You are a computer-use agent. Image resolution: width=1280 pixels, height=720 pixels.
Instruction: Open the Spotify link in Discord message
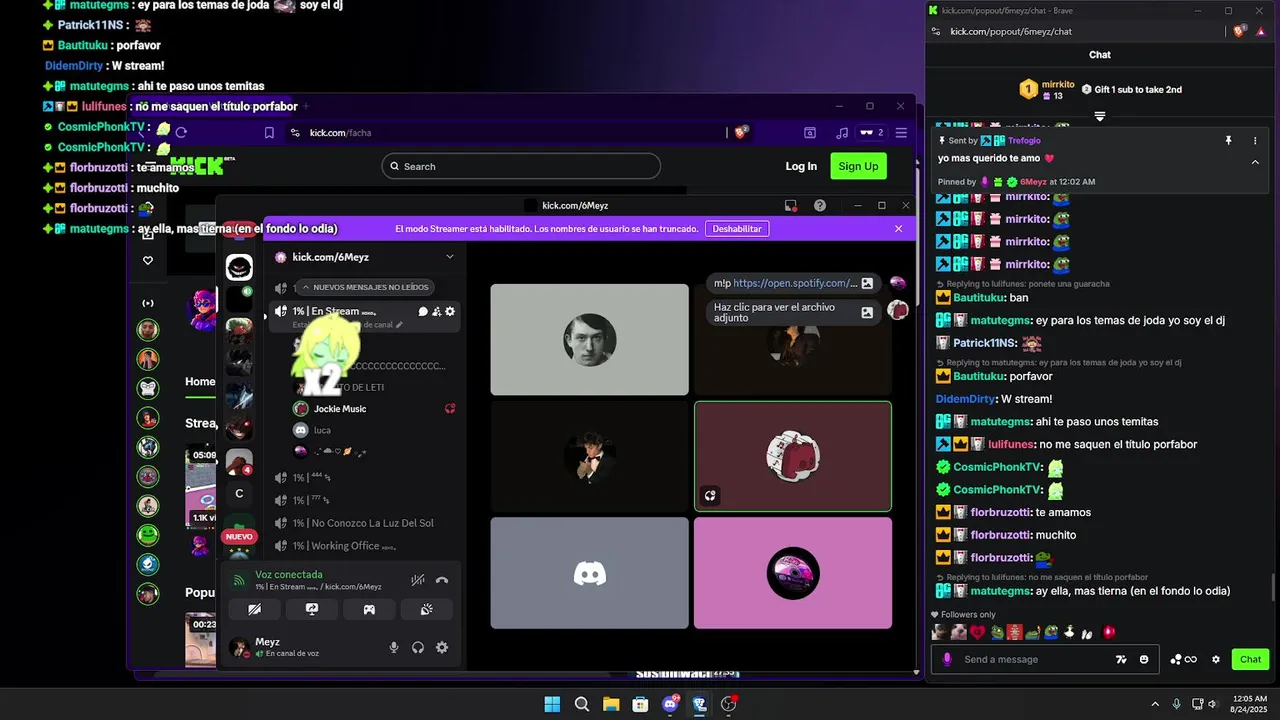coord(795,283)
